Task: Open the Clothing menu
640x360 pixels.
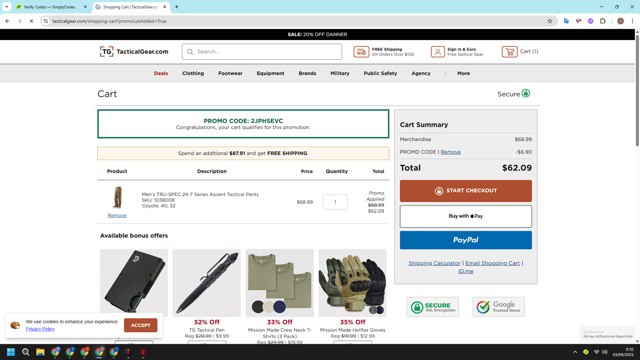Action: pyautogui.click(x=193, y=73)
